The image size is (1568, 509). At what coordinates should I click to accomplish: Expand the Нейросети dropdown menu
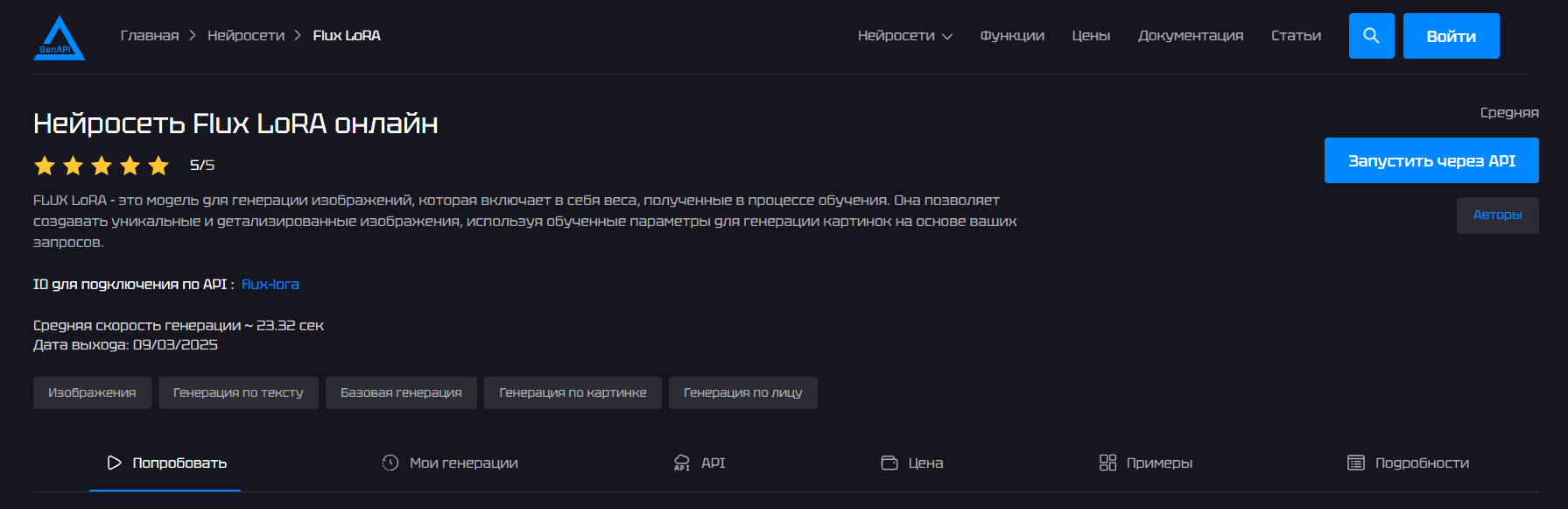[x=904, y=36]
